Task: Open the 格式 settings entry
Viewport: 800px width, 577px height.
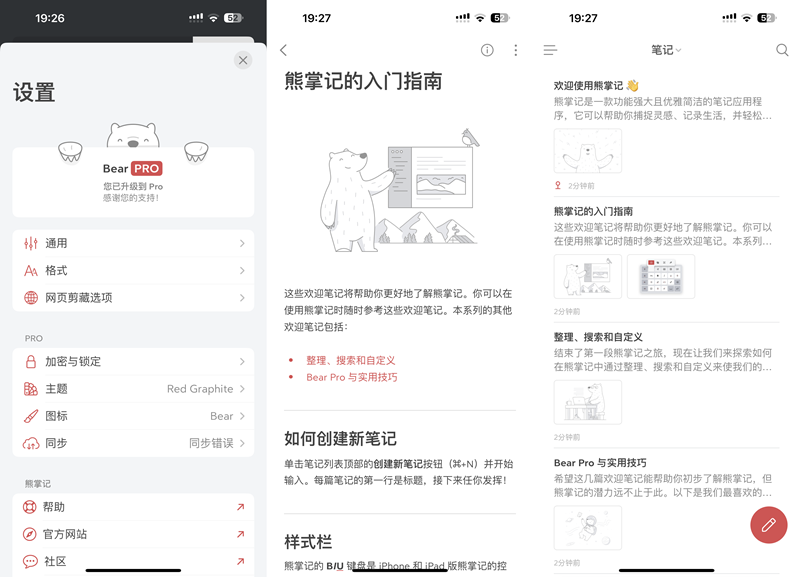Action: (133, 270)
